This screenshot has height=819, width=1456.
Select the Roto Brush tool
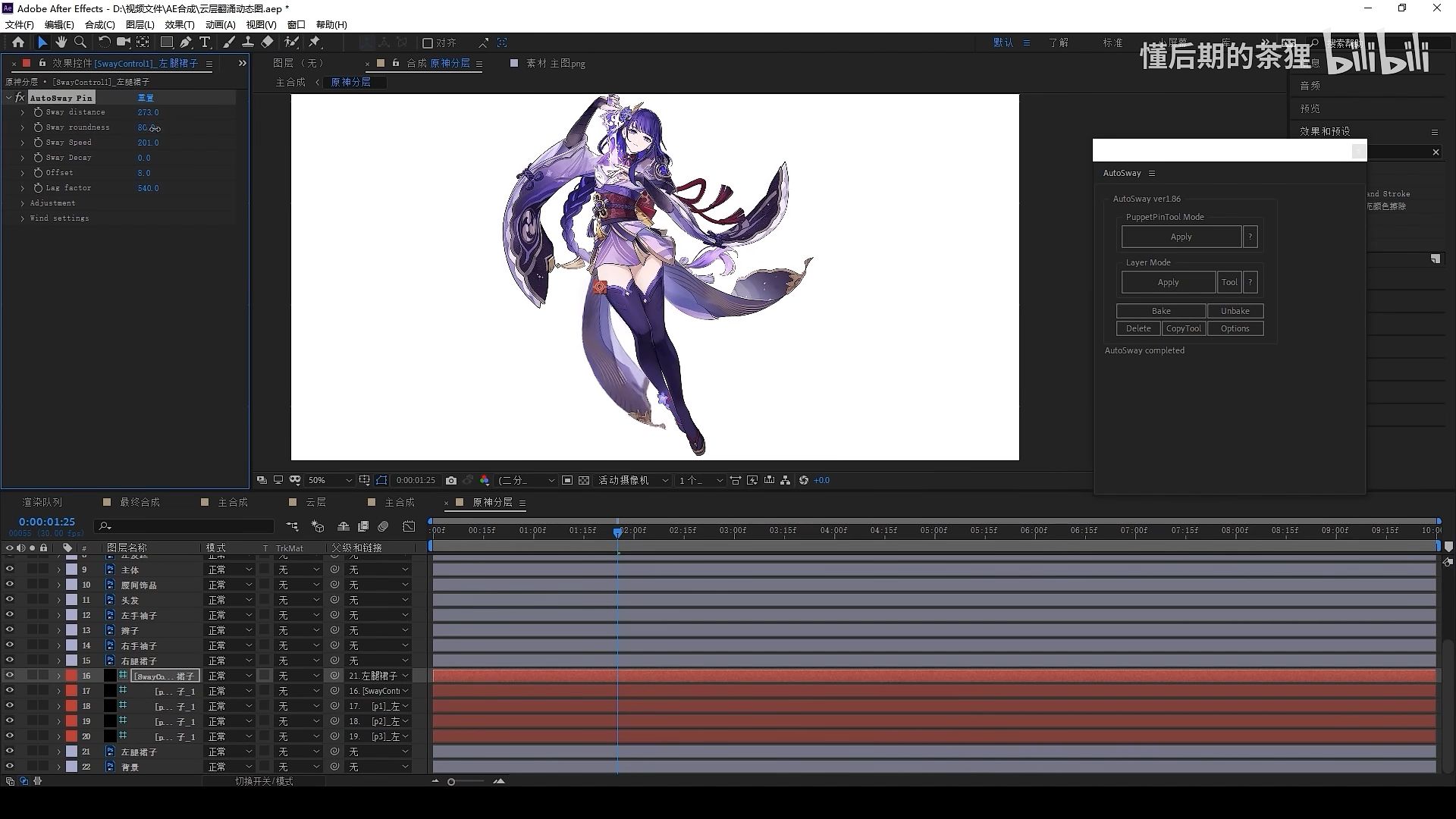click(x=291, y=42)
